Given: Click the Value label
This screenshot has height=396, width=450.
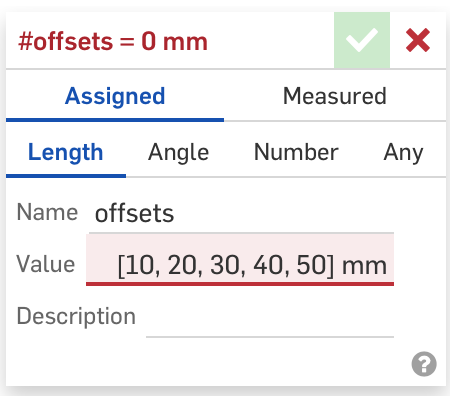Looking at the screenshot, I should click(46, 264).
